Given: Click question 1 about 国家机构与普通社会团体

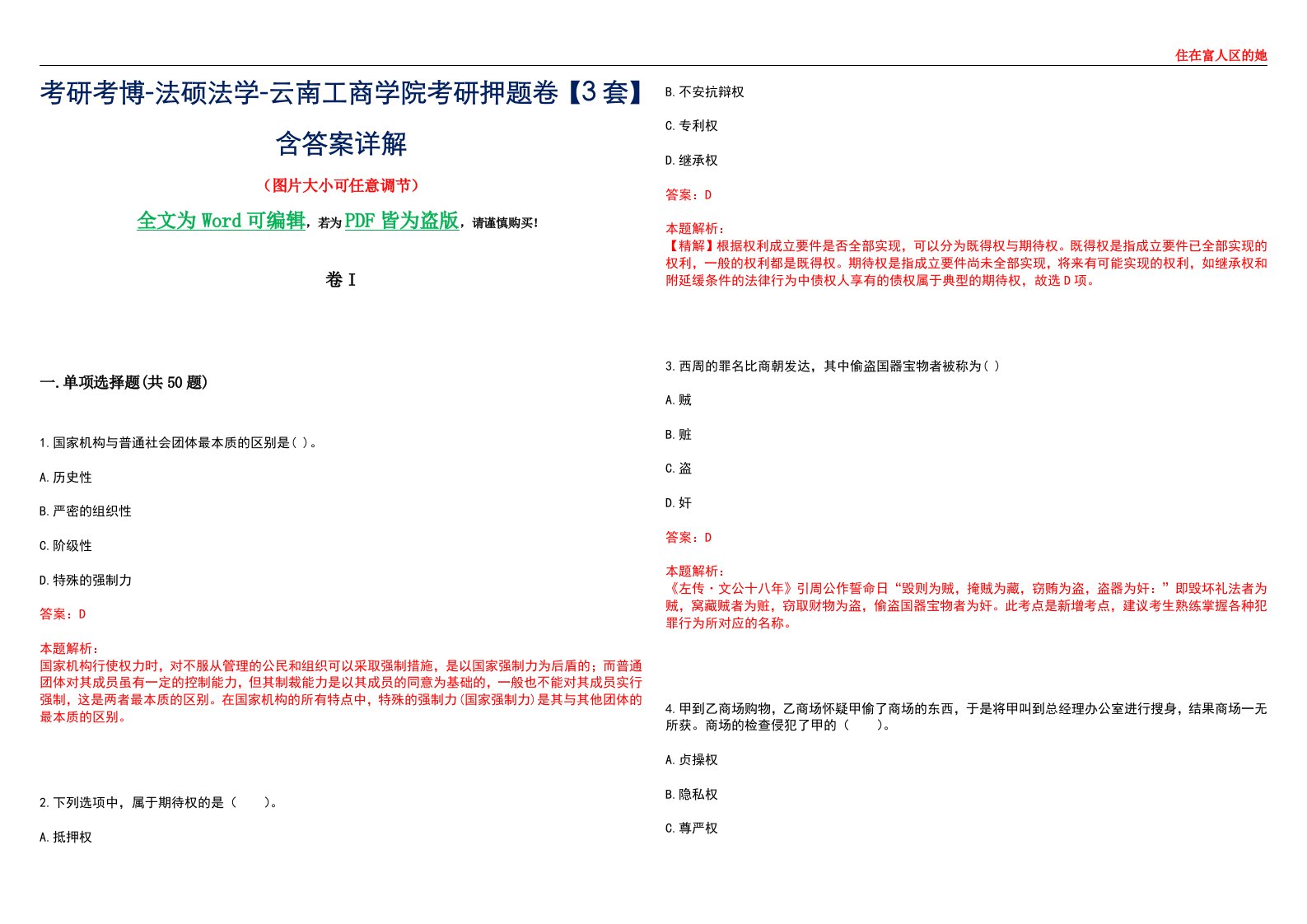Looking at the screenshot, I should (x=180, y=443).
